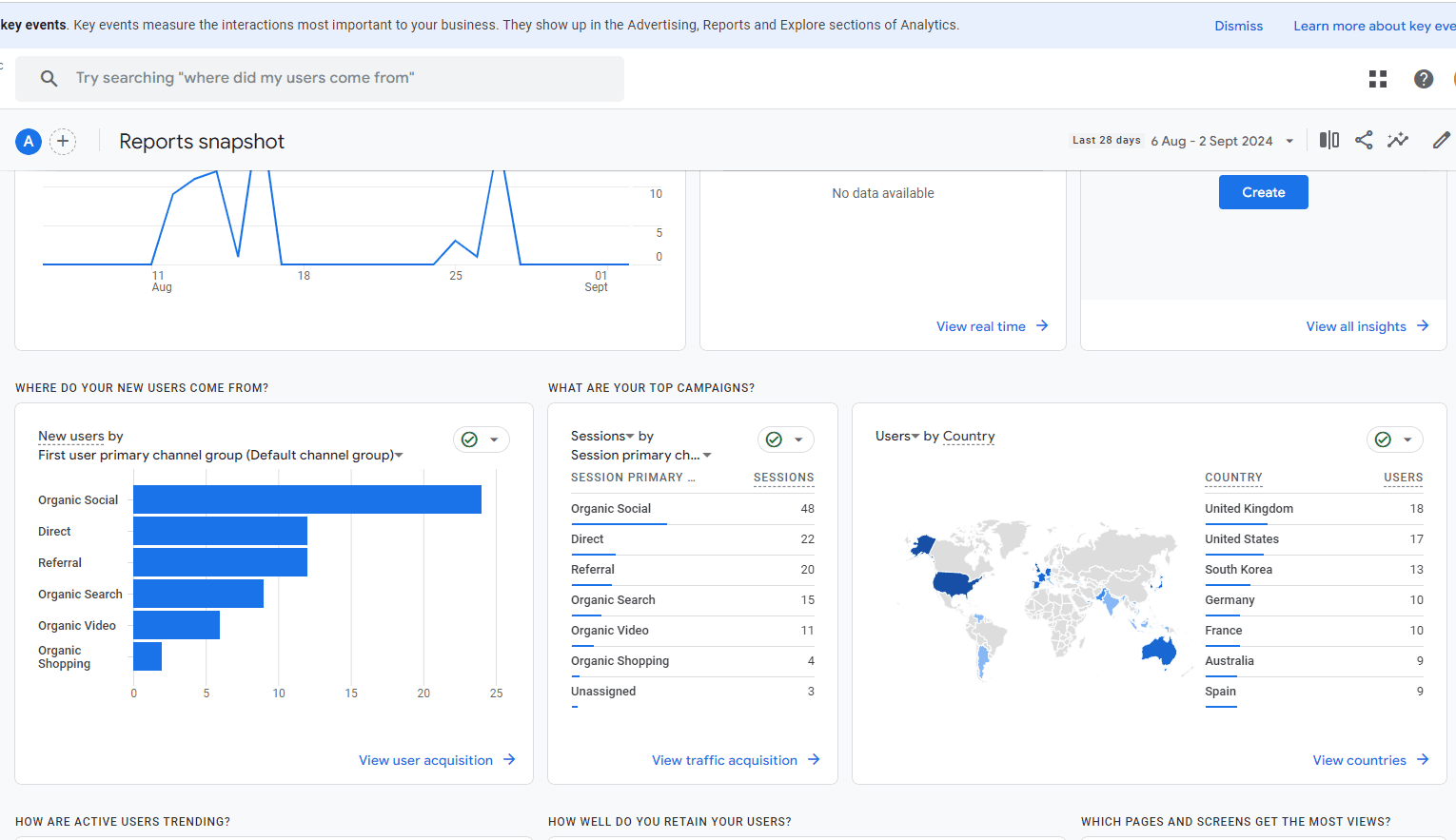This screenshot has width=1456, height=840.
Task: Open View countries link
Action: tap(1359, 760)
